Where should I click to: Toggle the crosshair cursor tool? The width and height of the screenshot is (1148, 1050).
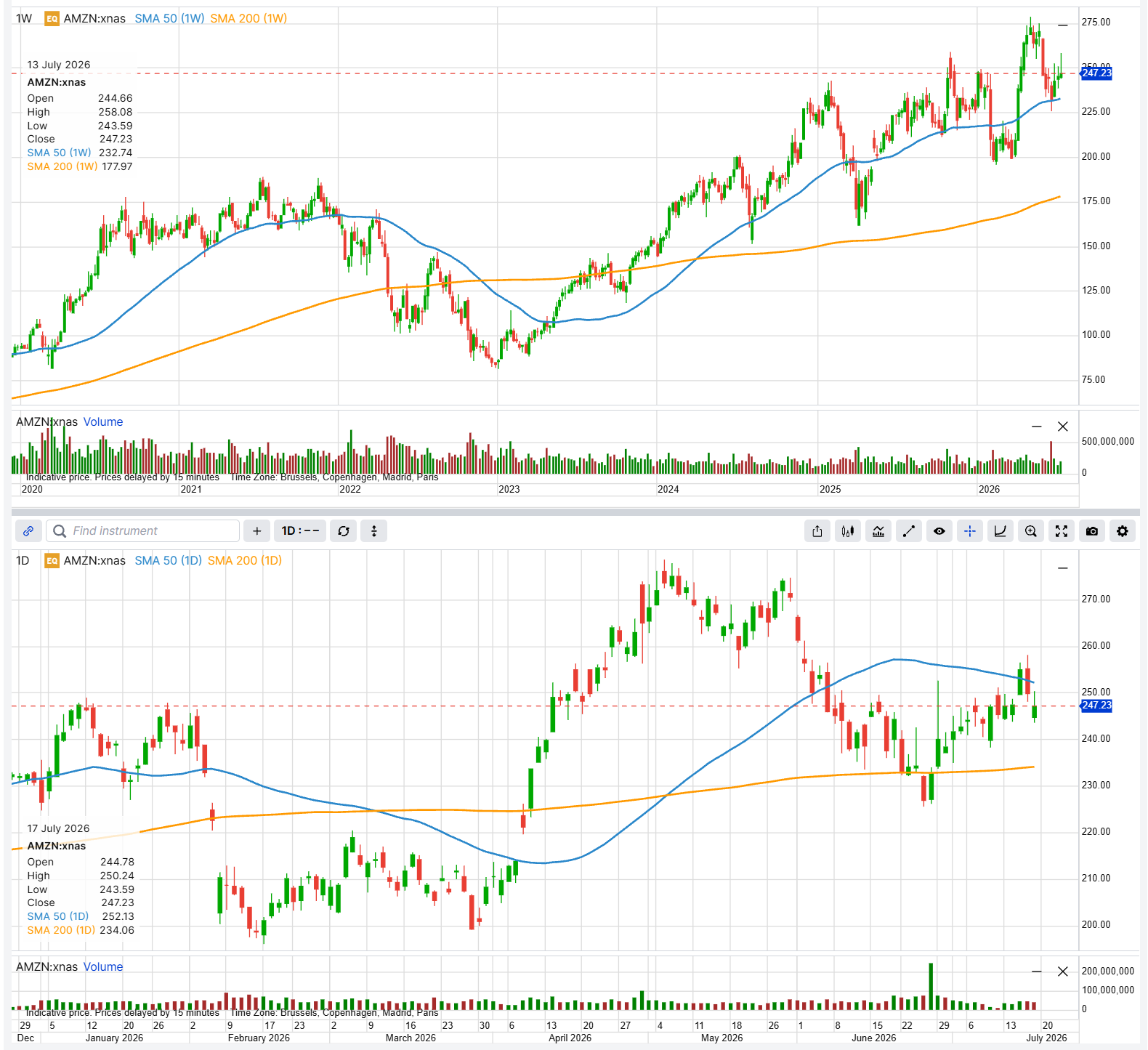click(x=970, y=531)
